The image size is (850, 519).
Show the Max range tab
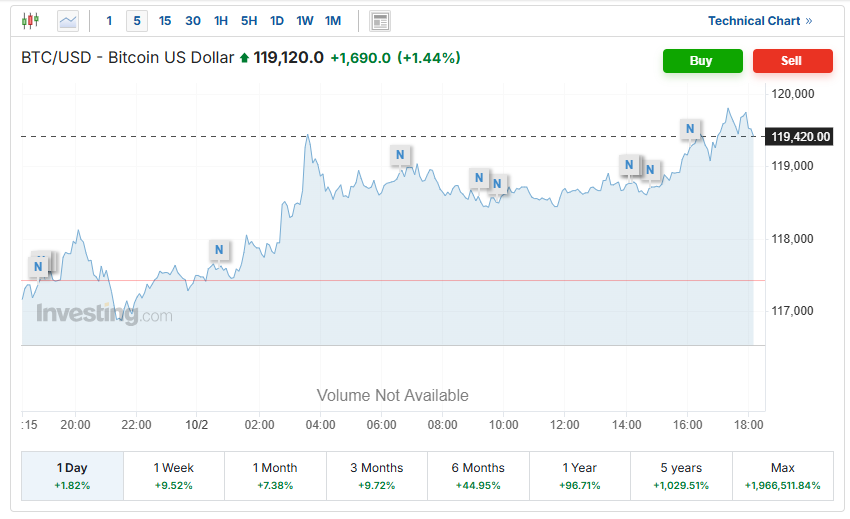tap(782, 476)
